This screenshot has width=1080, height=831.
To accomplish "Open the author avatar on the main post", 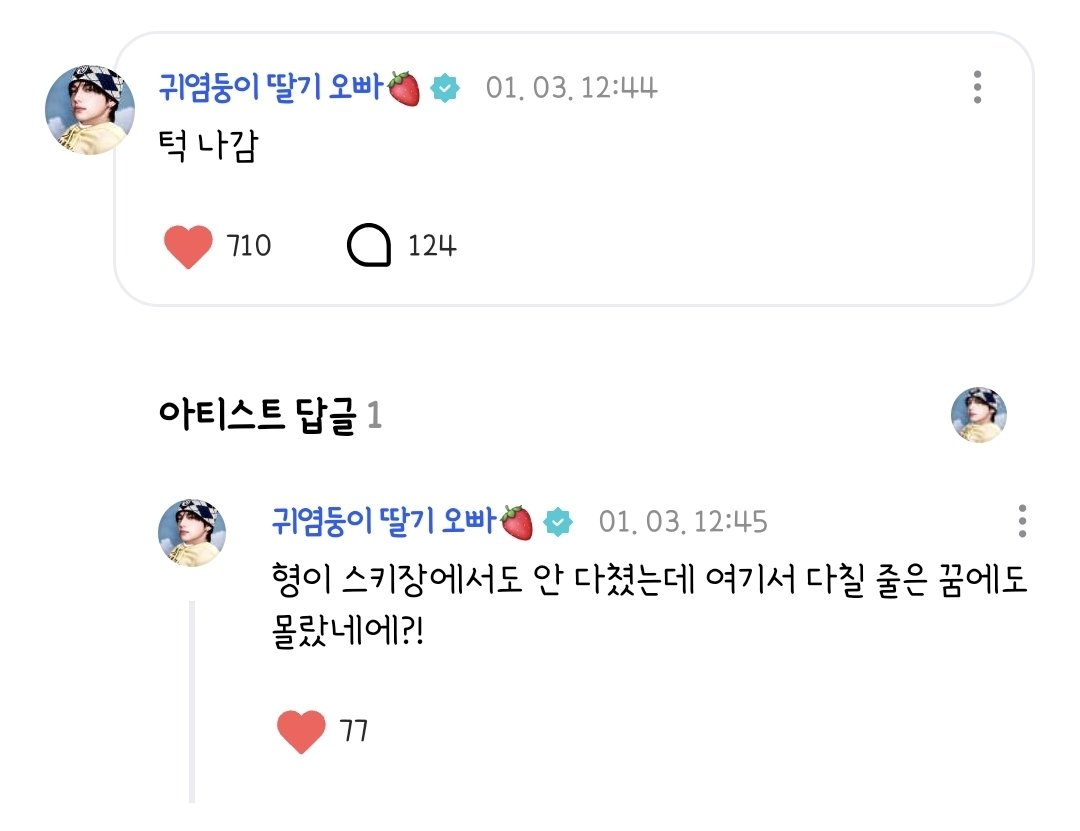I will pyautogui.click(x=90, y=111).
